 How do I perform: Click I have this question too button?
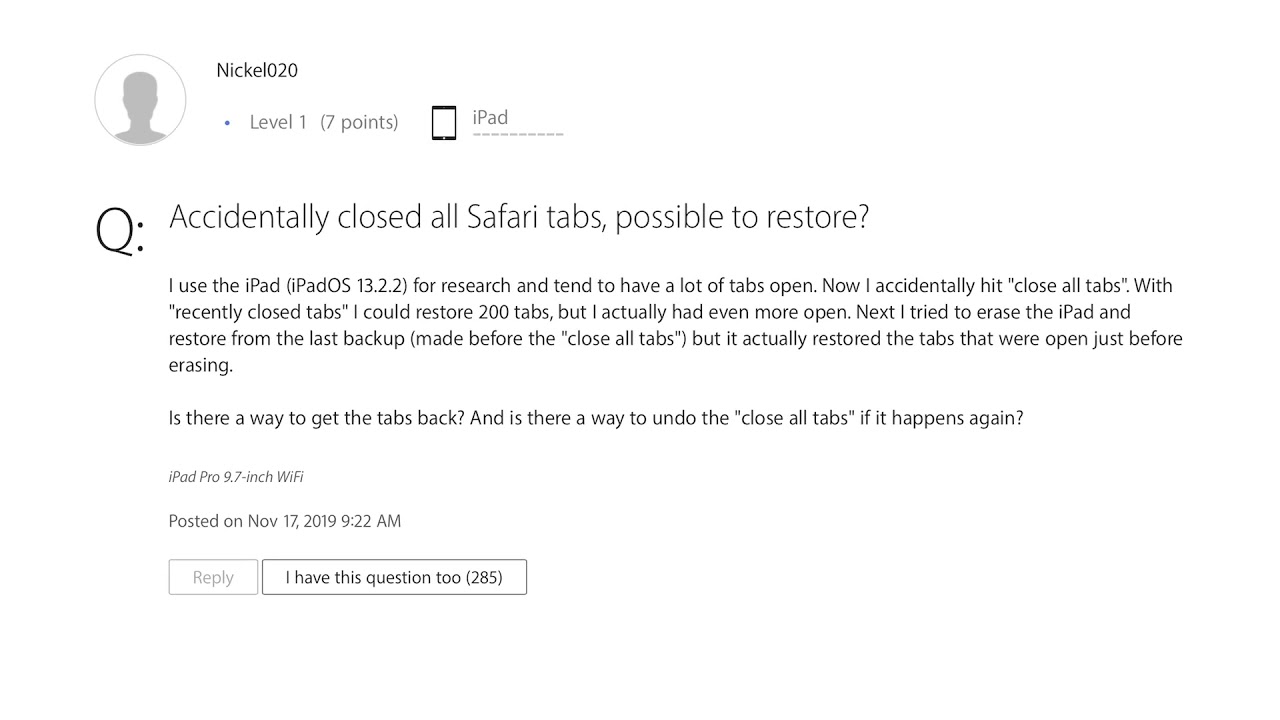(394, 577)
